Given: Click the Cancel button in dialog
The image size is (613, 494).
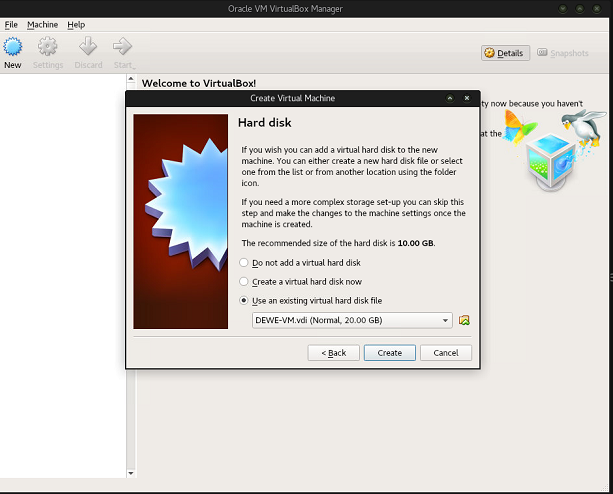Looking at the screenshot, I should pos(446,353).
